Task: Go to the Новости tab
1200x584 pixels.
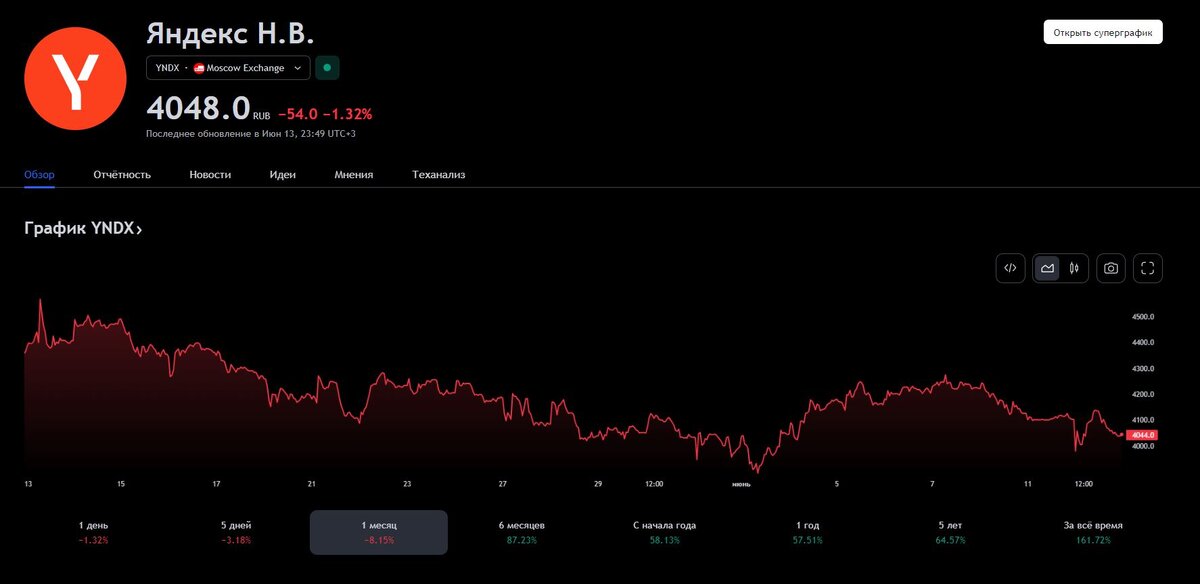Action: coord(210,174)
